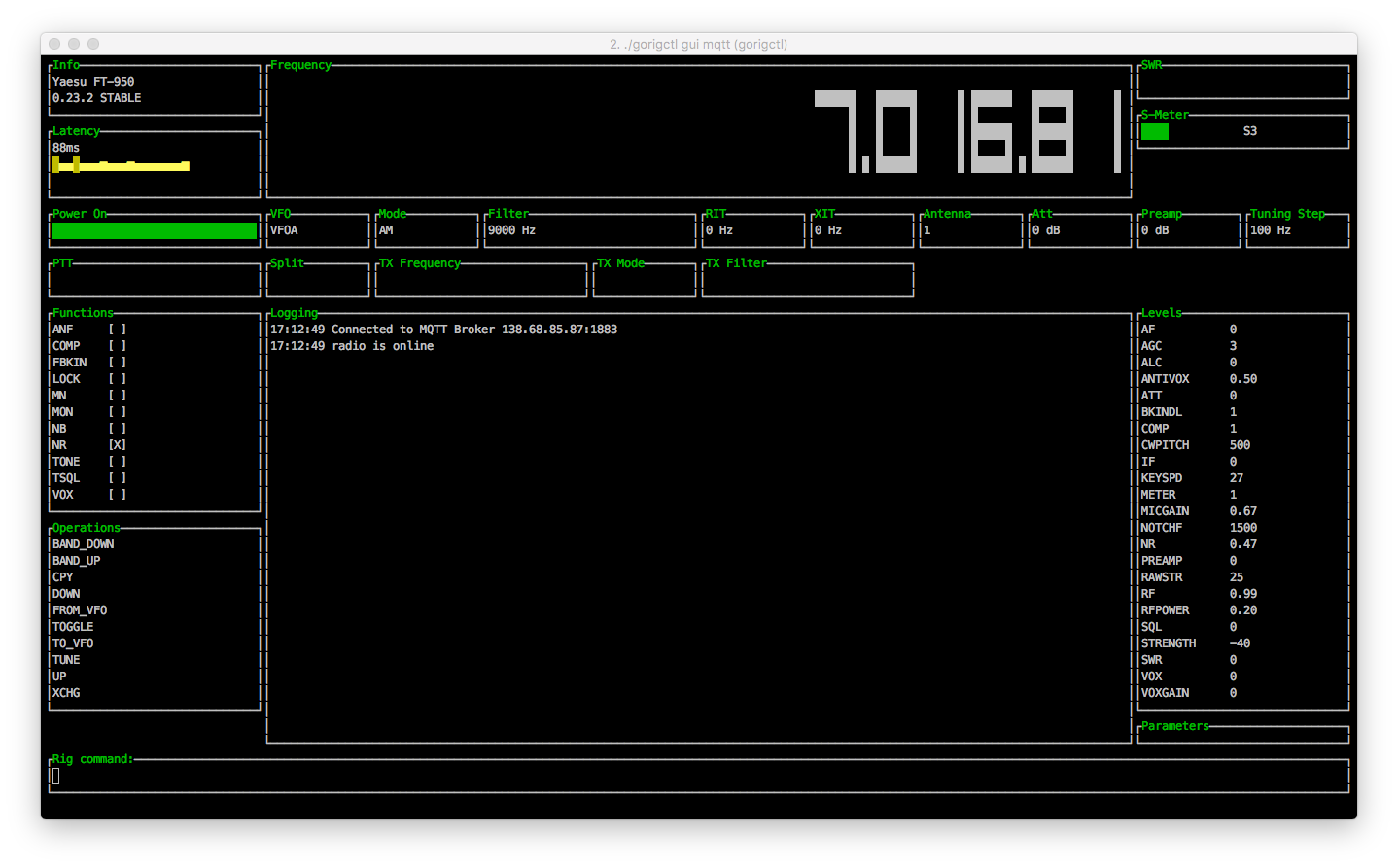Screen dimensions: 1398x868
Task: Click the Preamp 0 dB value
Action: point(1155,230)
